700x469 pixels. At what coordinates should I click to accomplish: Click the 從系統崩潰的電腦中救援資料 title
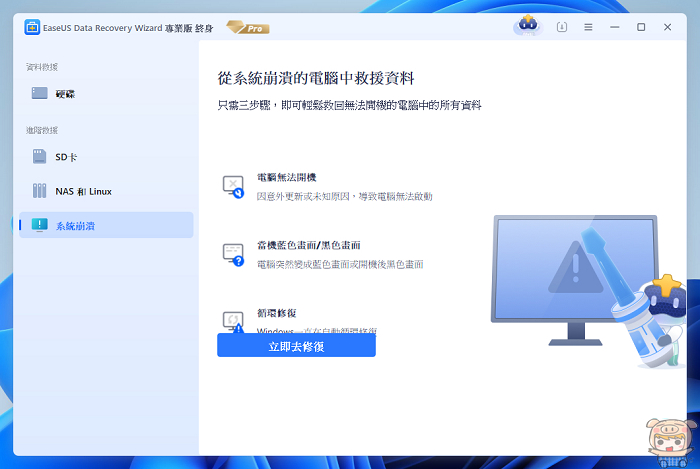click(x=316, y=78)
